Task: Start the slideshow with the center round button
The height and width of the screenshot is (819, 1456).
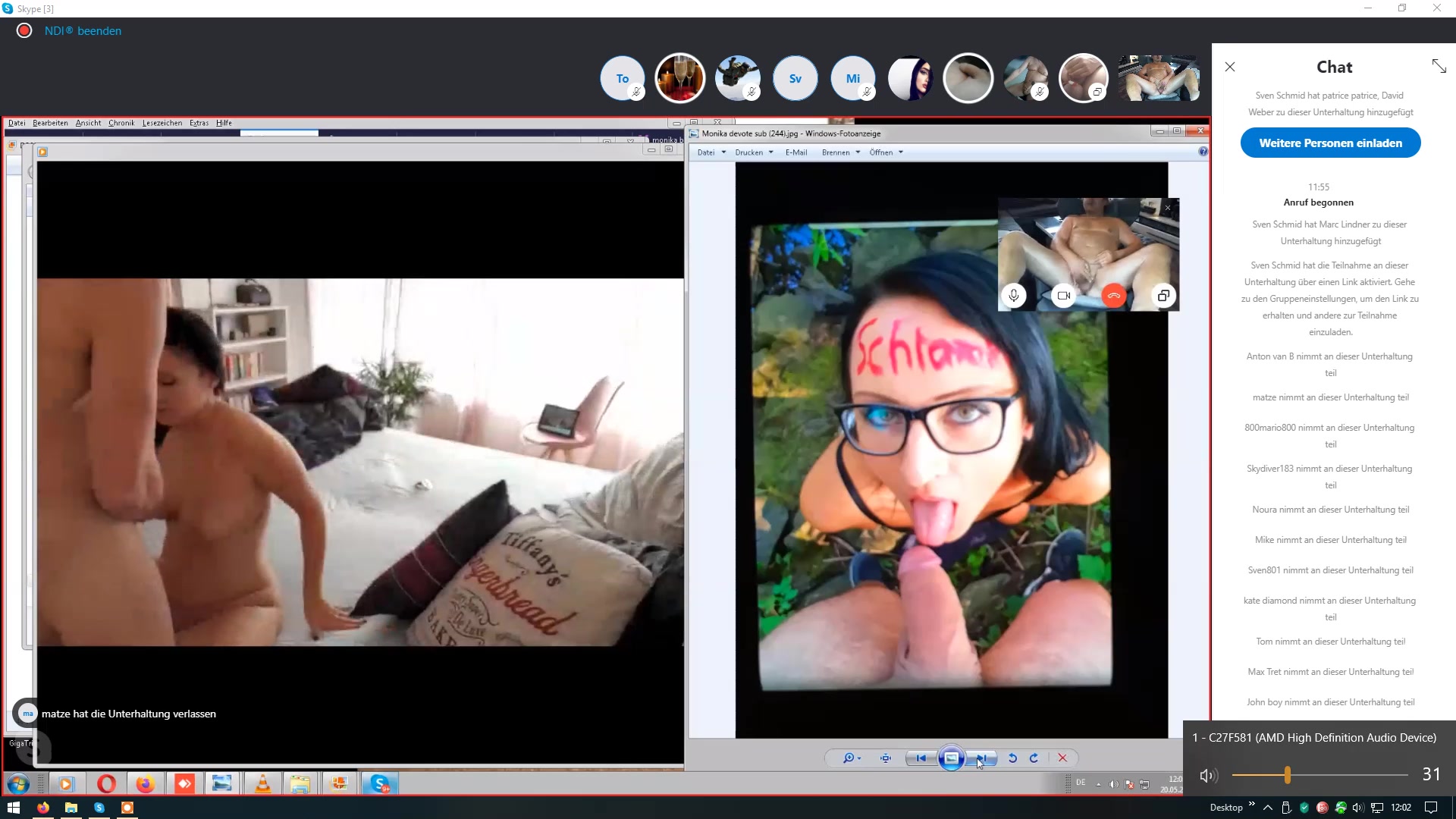Action: 951,758
